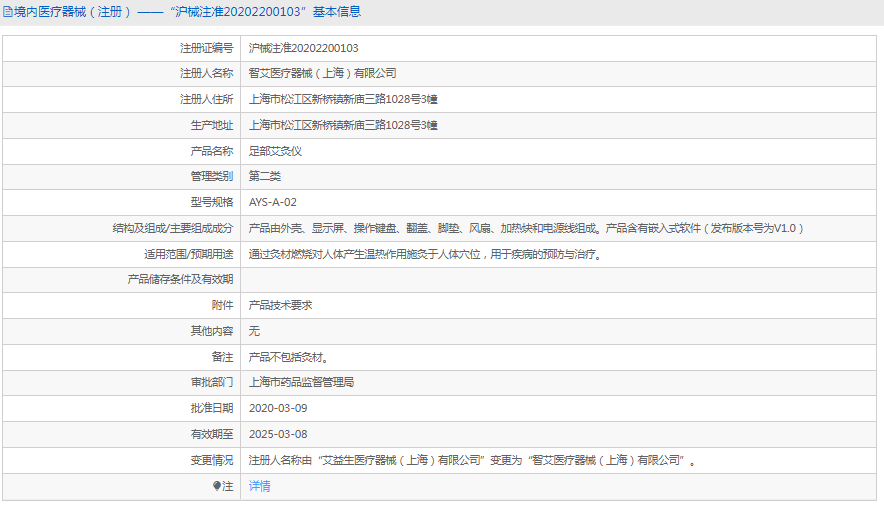Click the 审批部门 label
884x505 pixels.
click(211, 382)
